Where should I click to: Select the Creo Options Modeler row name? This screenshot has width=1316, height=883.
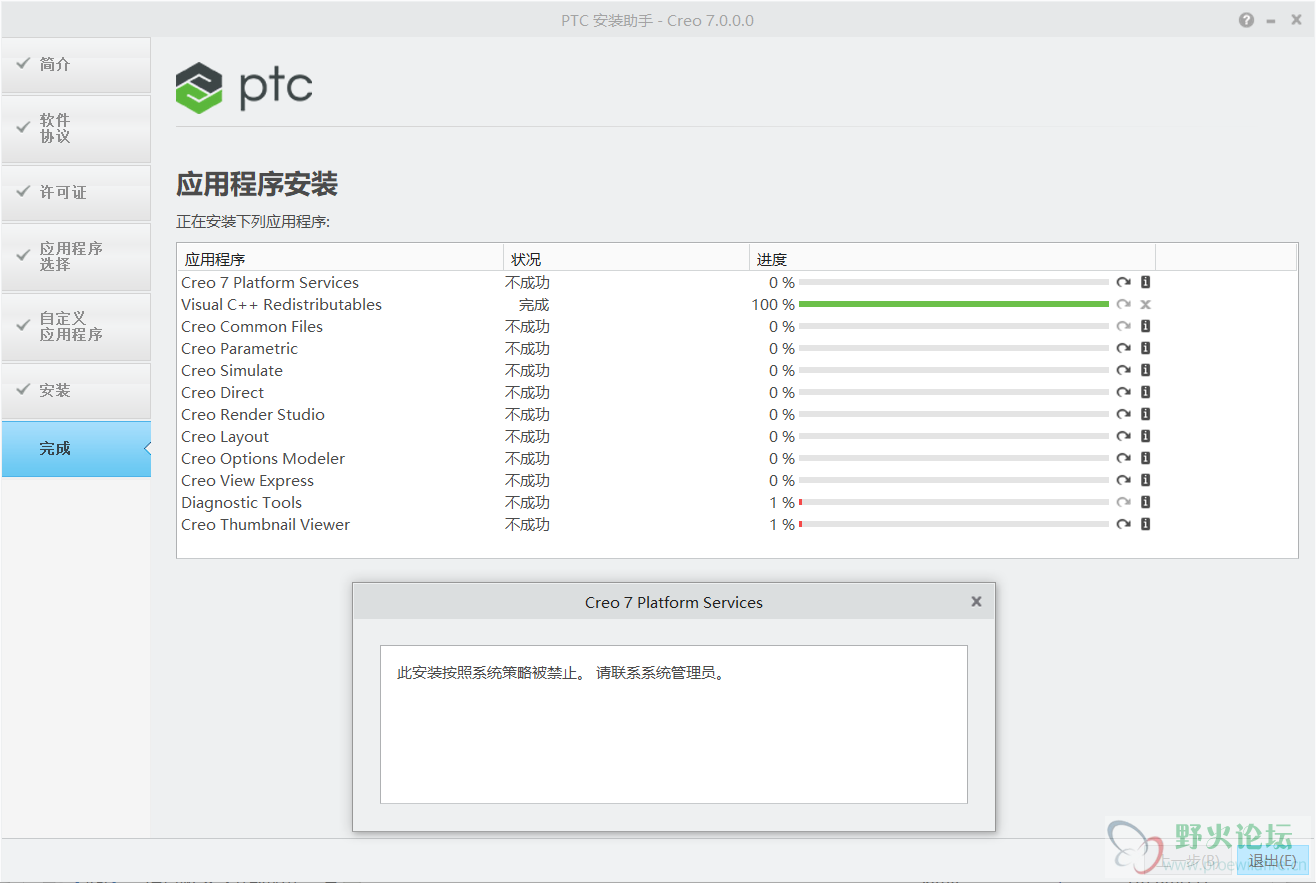[x=263, y=459]
